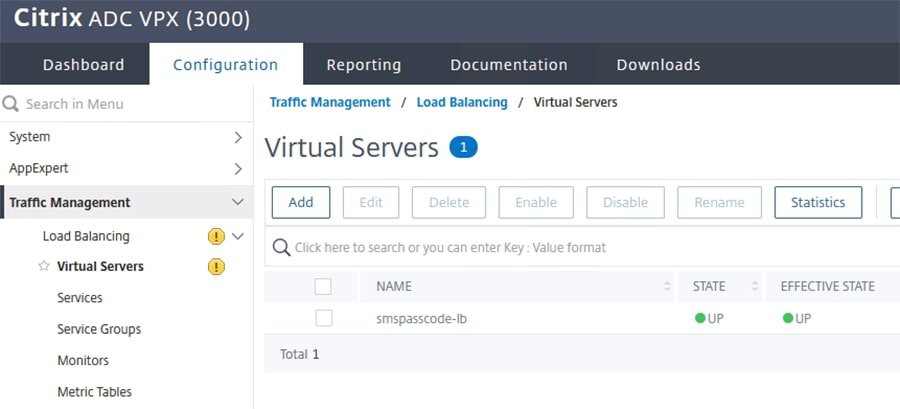Check the smspasscode-lb row checkbox

[x=323, y=318]
